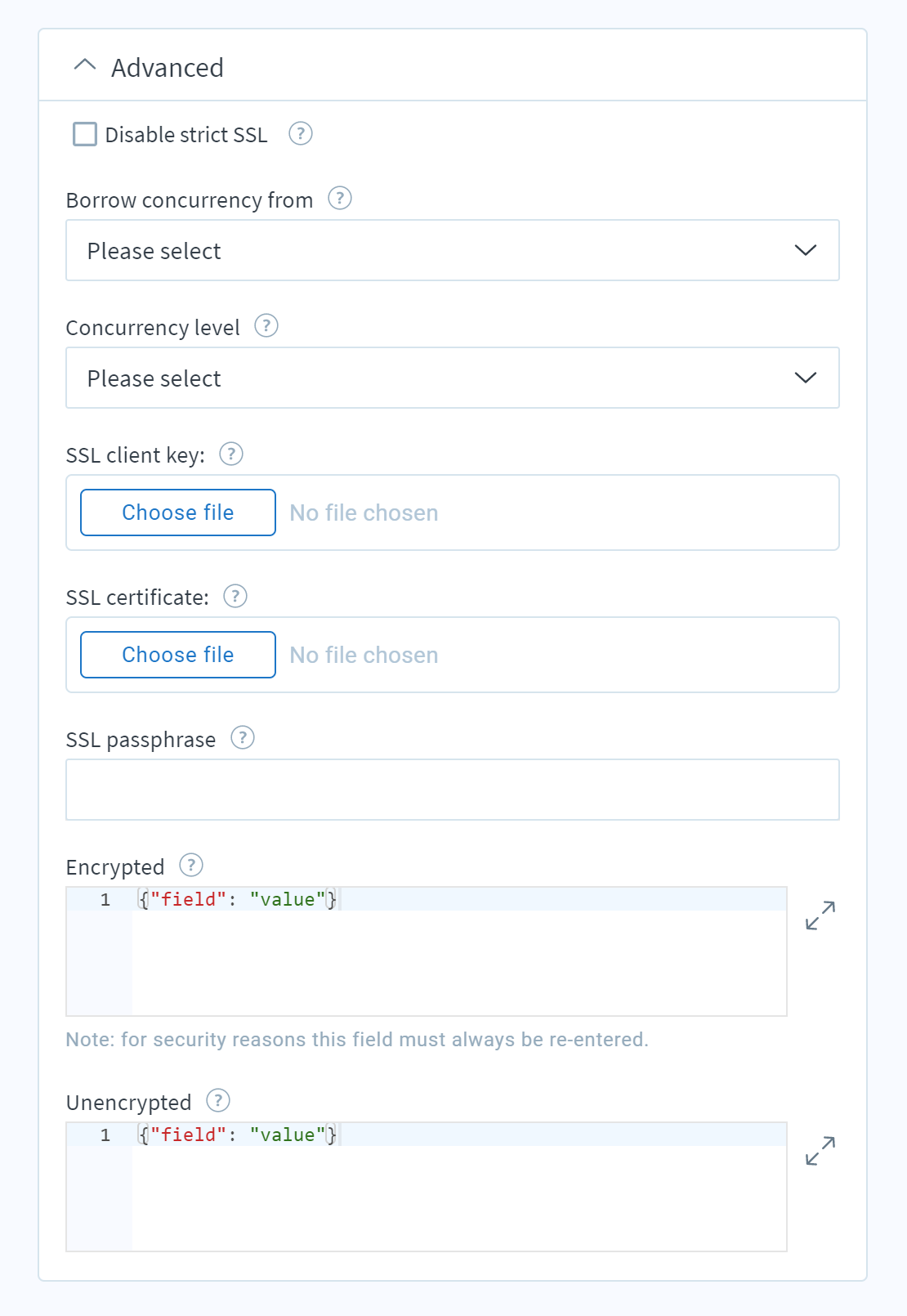Enable the Disable strict SSL checkbox

pos(85,134)
